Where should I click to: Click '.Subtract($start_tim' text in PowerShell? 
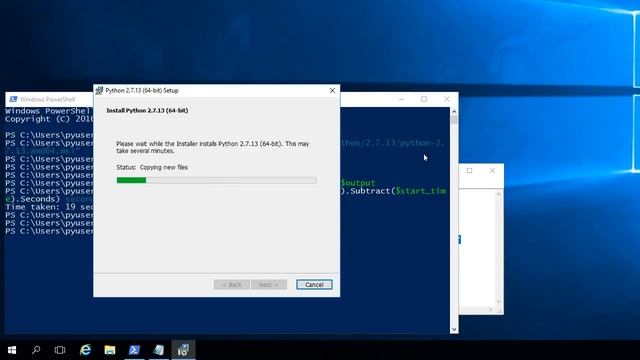point(396,191)
